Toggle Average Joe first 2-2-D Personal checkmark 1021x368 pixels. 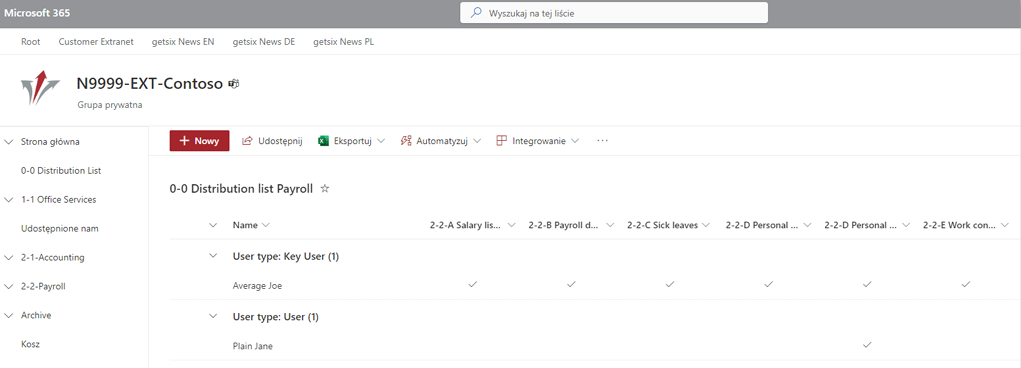coord(768,285)
